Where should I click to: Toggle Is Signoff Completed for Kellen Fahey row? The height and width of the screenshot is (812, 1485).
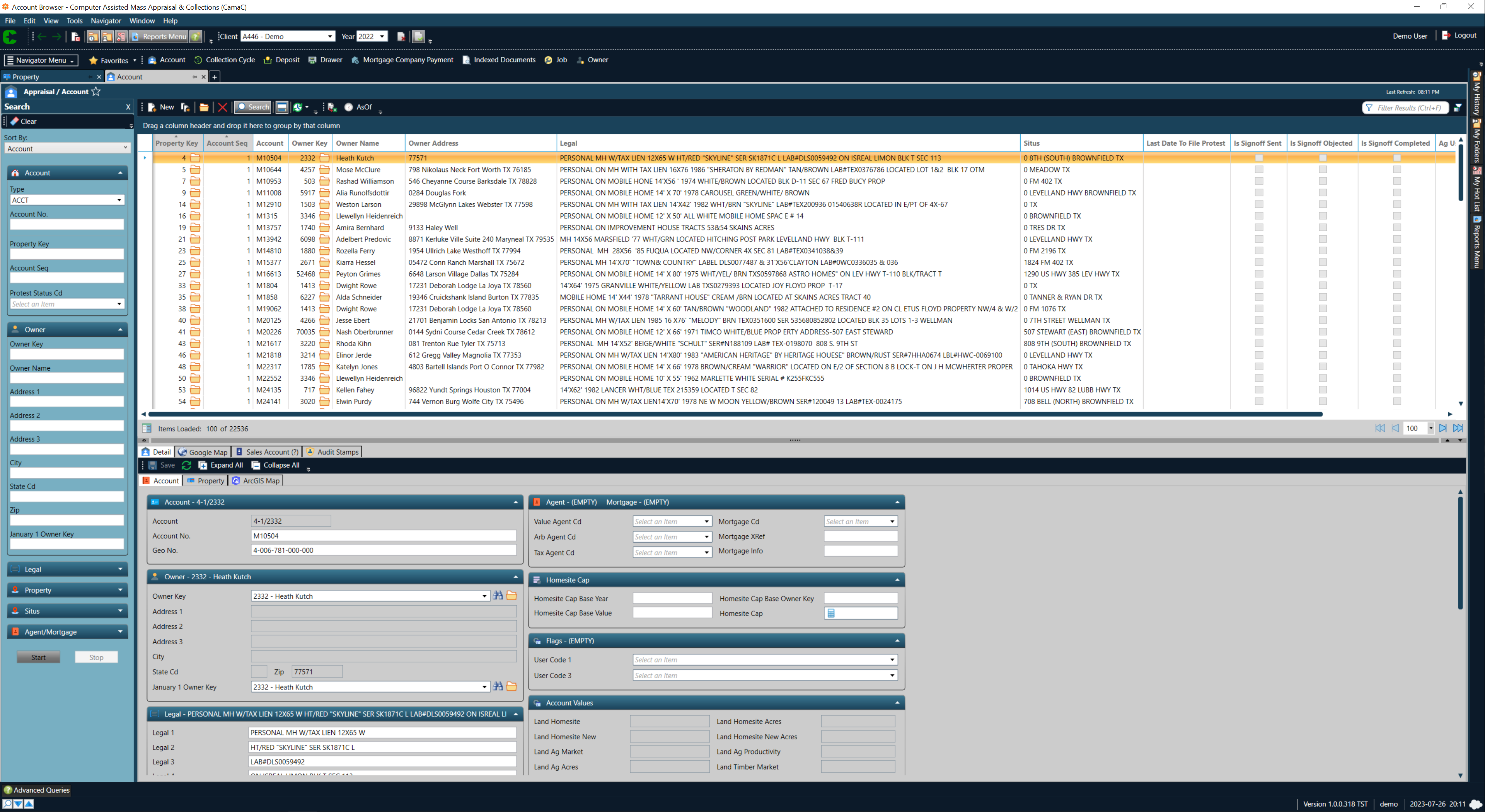[x=1397, y=390]
